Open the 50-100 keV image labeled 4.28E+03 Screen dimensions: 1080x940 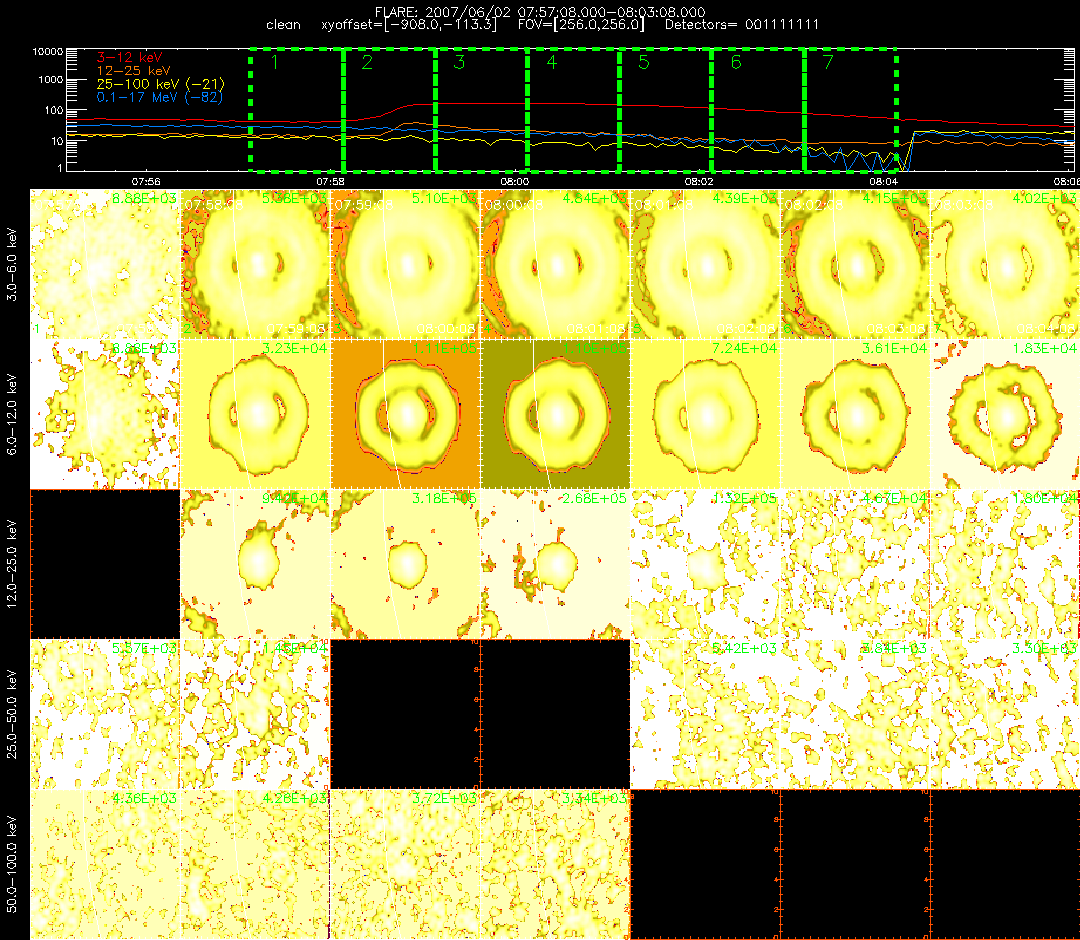tap(256, 865)
